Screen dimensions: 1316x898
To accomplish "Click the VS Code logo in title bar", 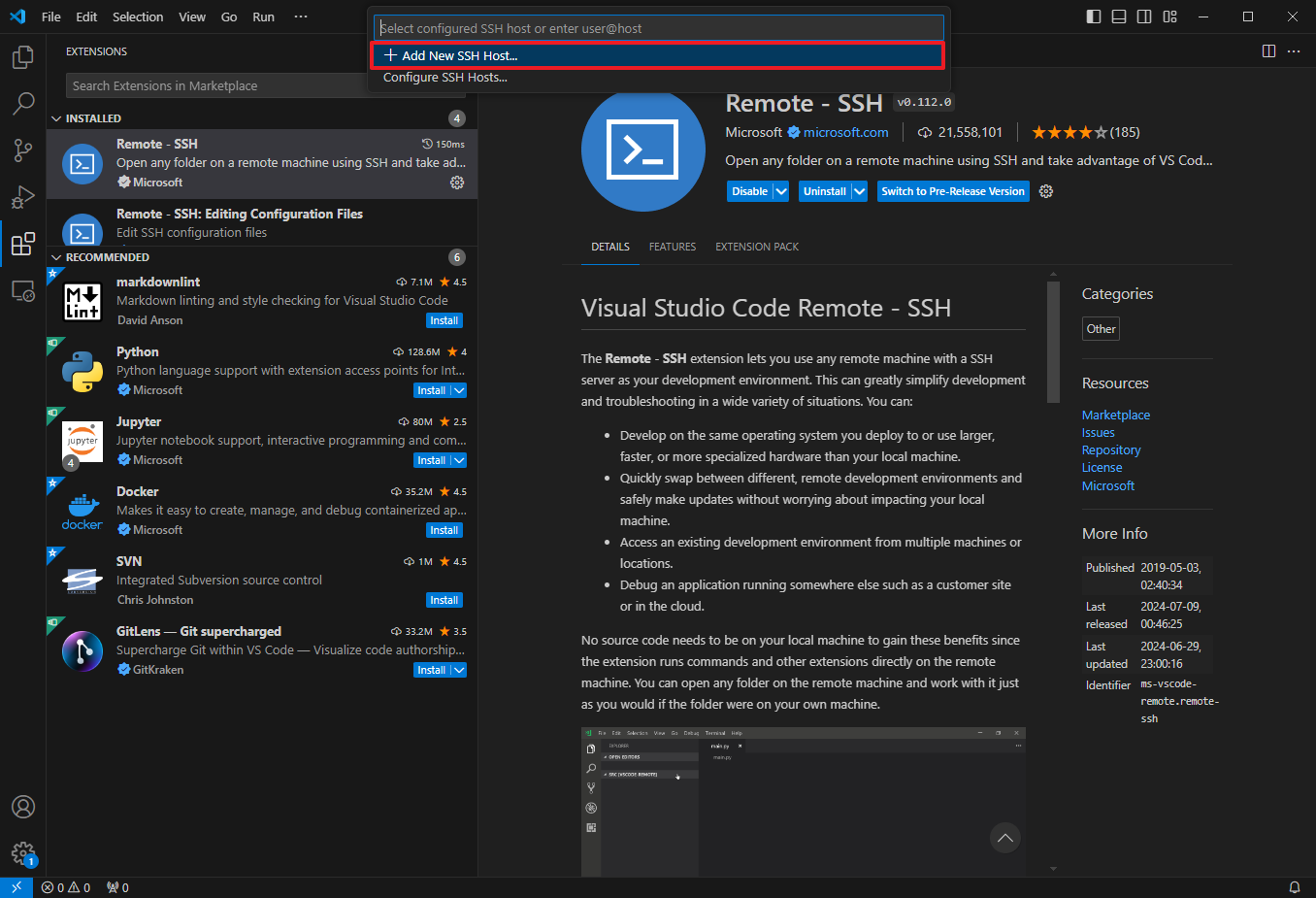I will pos(17,17).
